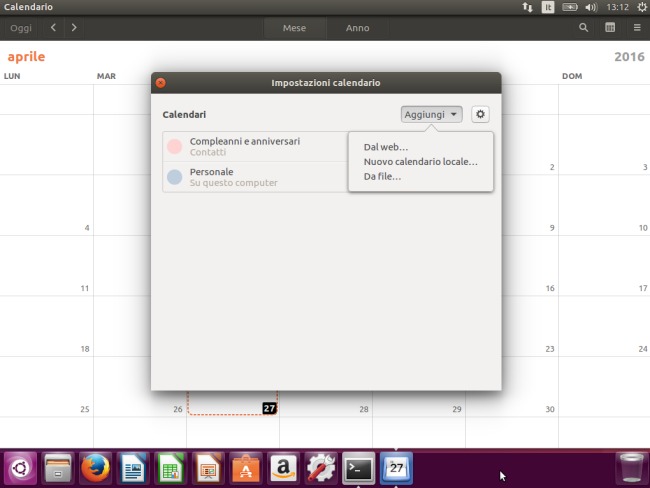Open the Terminal from the dock
650x488 pixels.
coord(358,467)
